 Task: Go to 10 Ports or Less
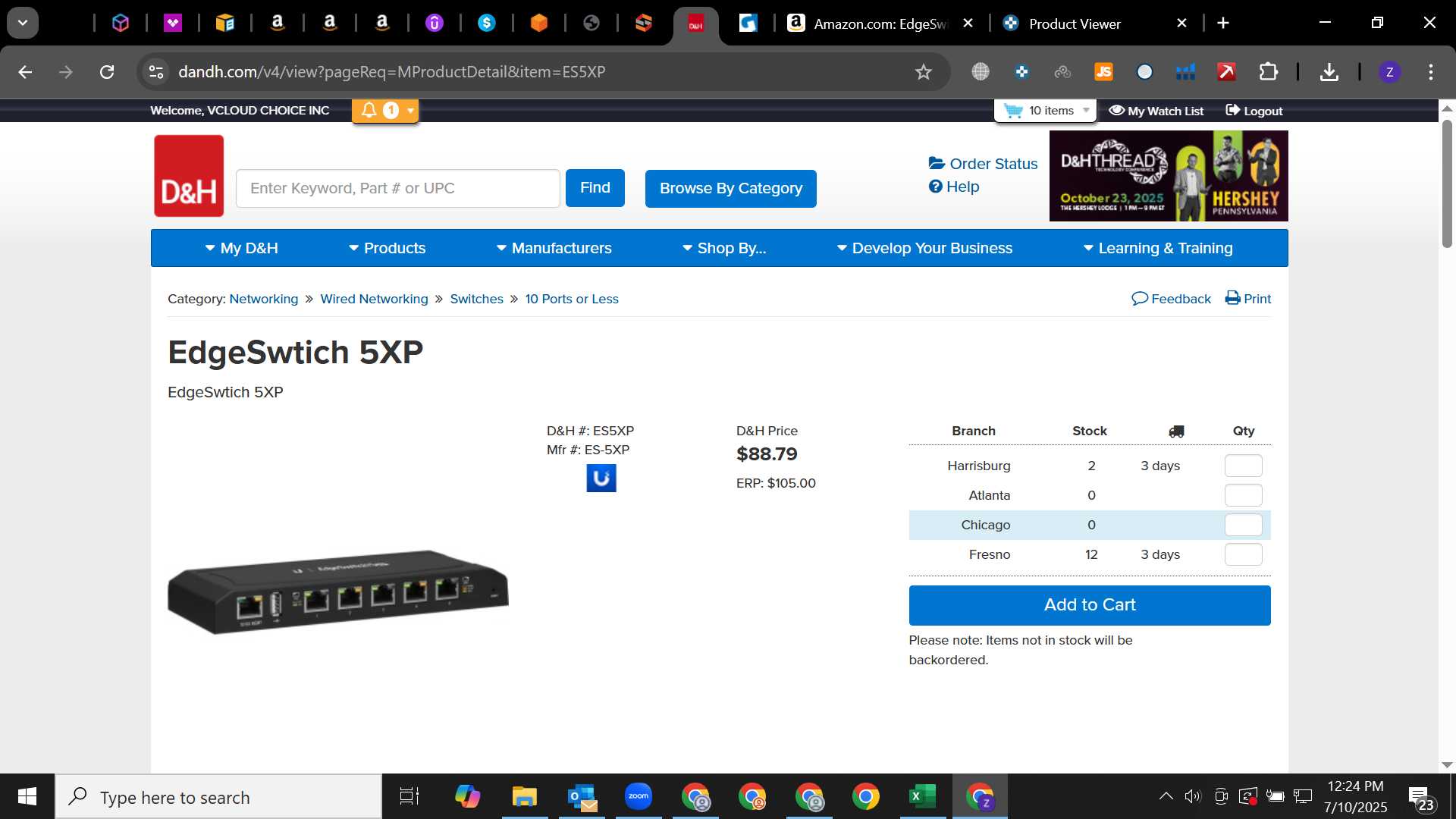572,299
